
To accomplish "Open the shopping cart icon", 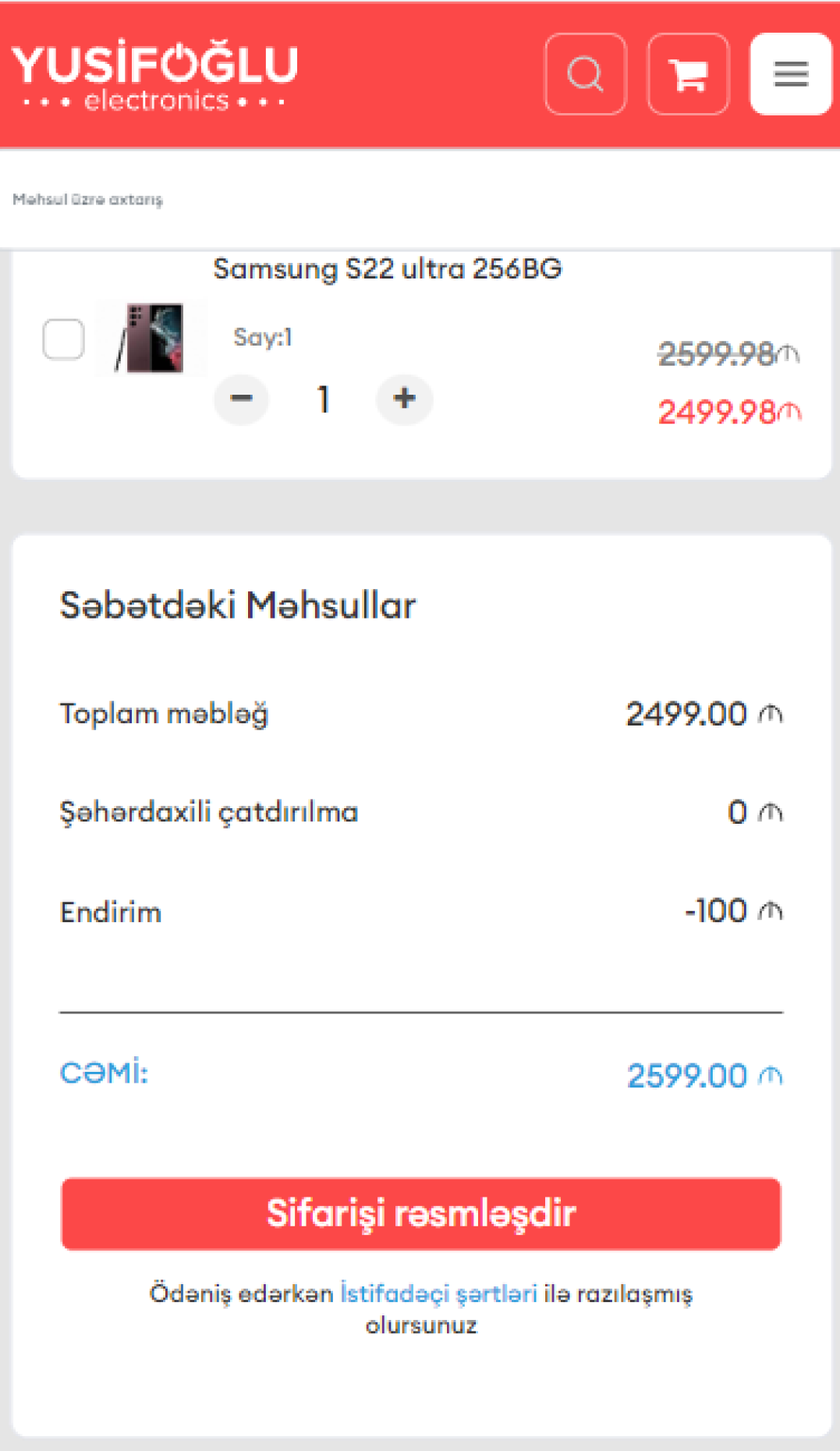I will (x=688, y=74).
